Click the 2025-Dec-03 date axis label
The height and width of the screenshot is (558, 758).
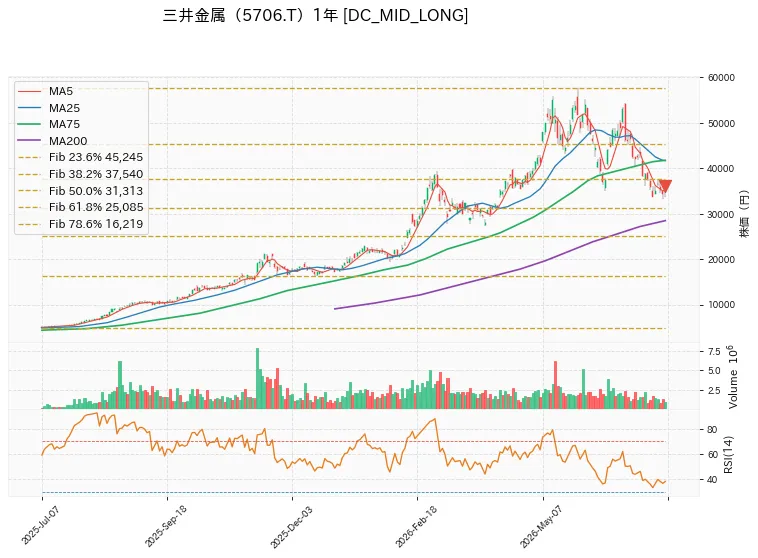(291, 526)
